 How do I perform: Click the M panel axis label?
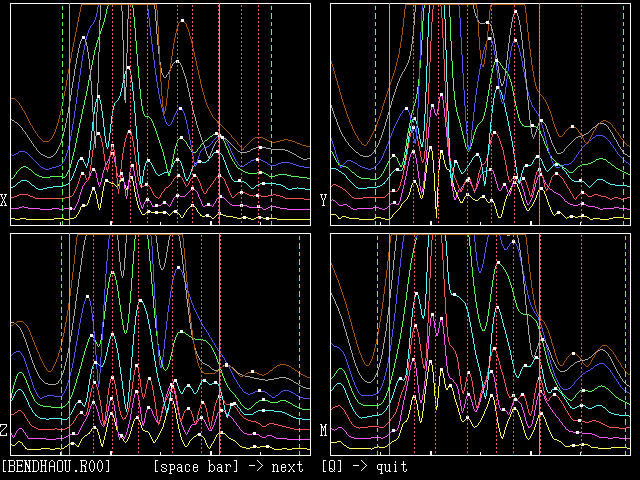[x=323, y=431]
